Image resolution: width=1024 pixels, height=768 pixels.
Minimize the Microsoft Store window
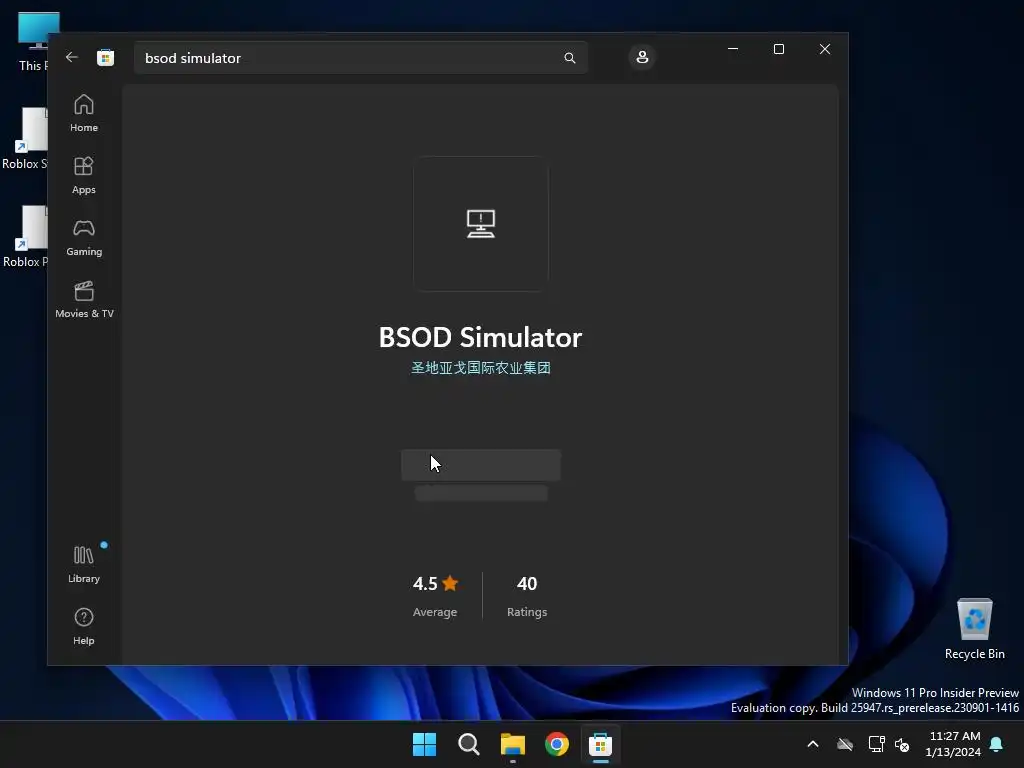click(x=733, y=49)
